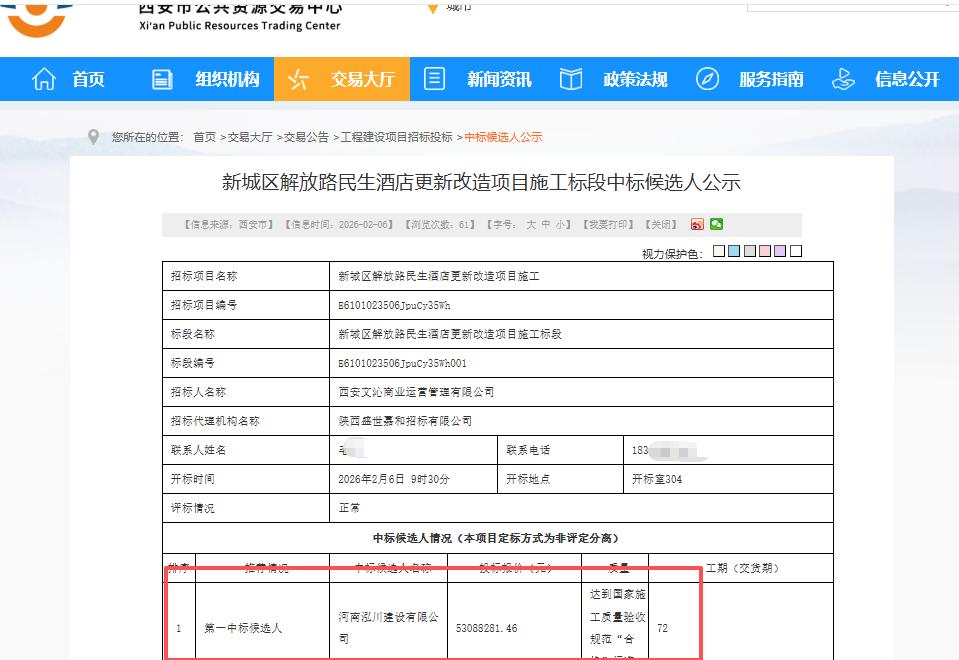Image resolution: width=959 pixels, height=660 pixels.
Task: Click 【关闭】 to close the notice
Action: (663, 224)
